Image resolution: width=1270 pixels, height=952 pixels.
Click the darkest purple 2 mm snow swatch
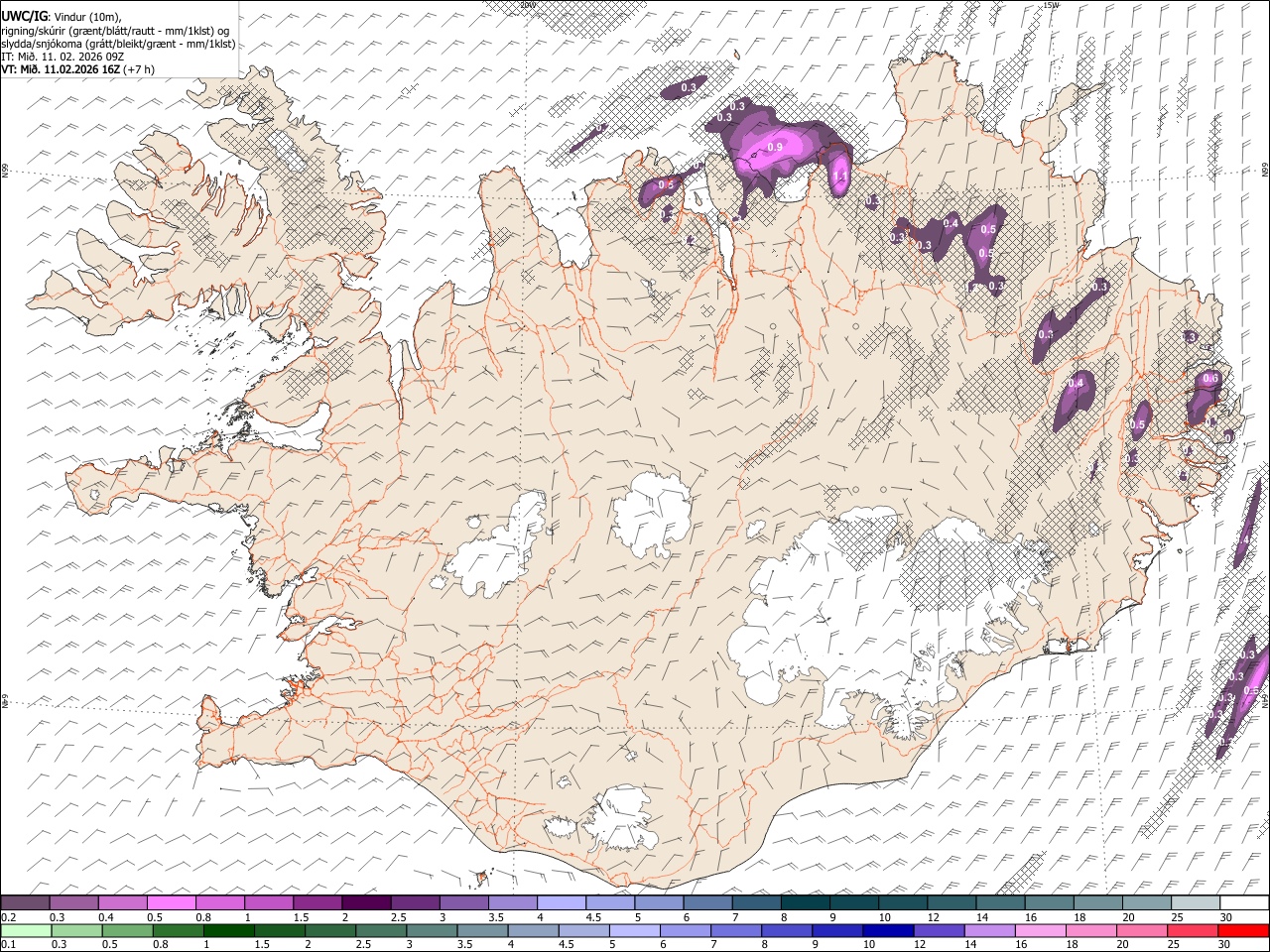coord(366,903)
